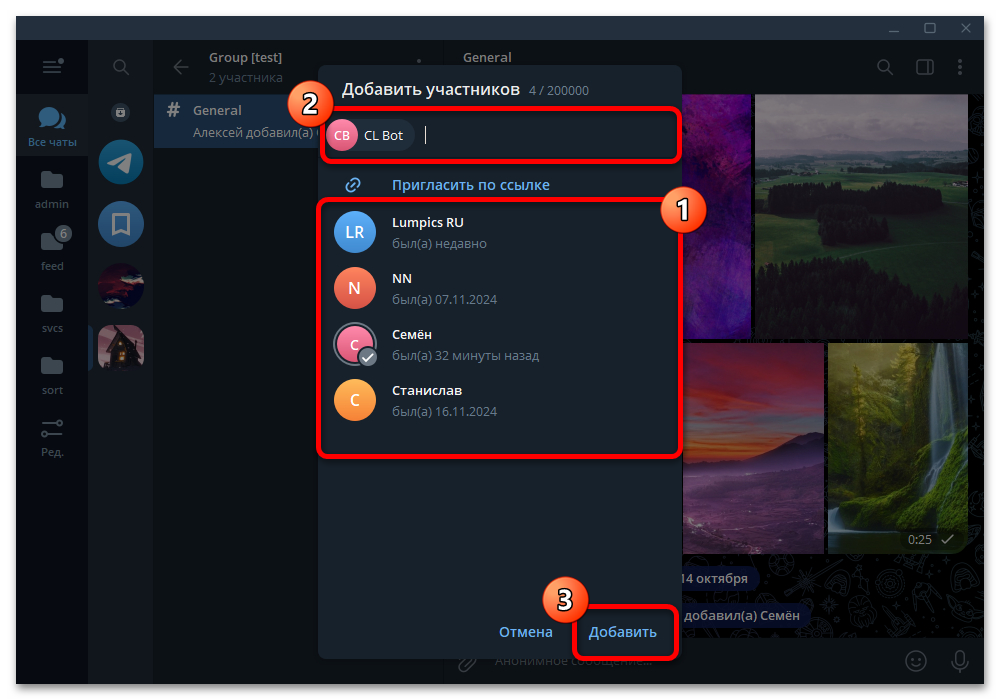Open the purple sunset mountain photo
1000x700 pixels.
pos(753,448)
